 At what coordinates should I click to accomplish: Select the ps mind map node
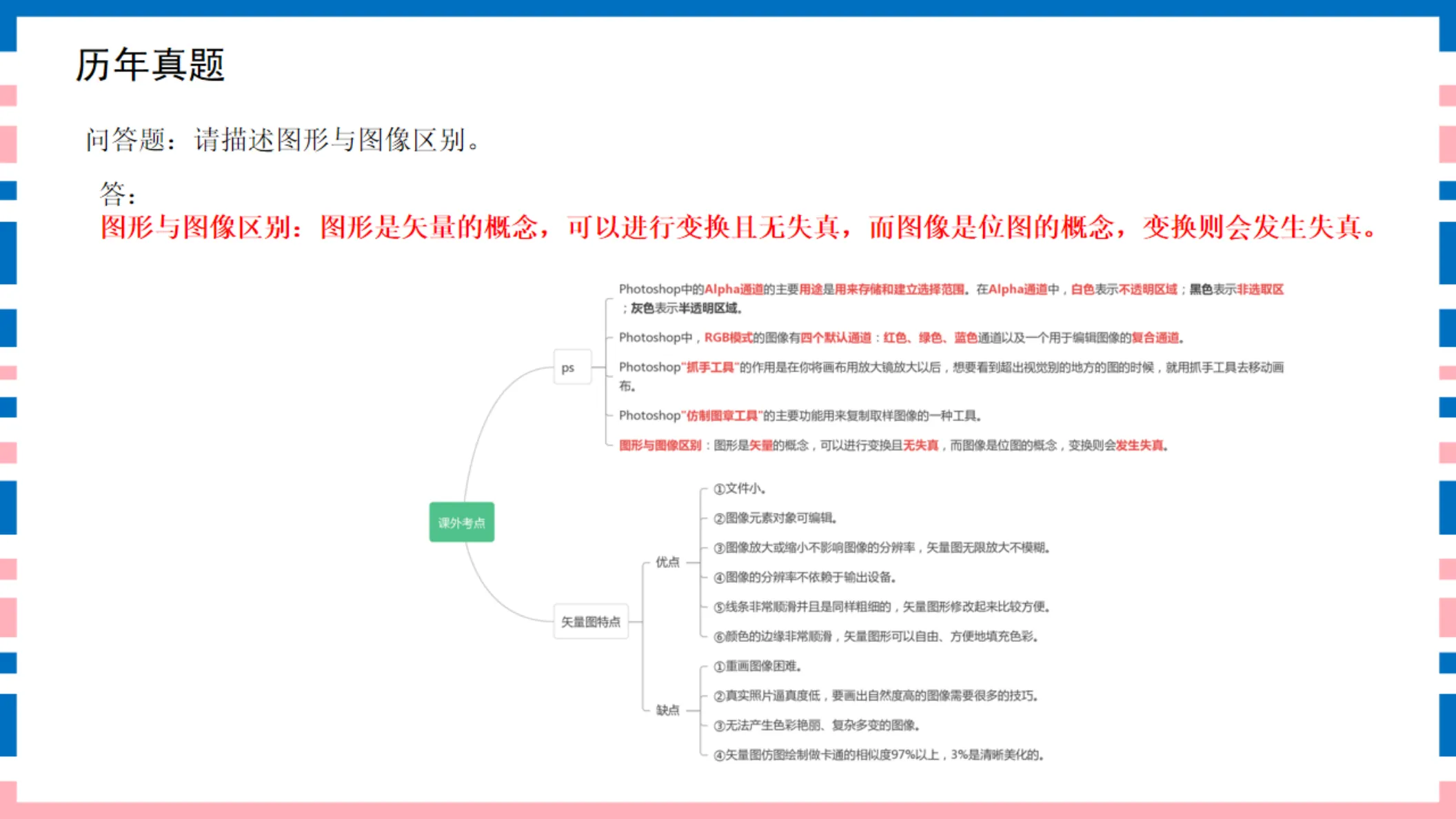tap(572, 367)
